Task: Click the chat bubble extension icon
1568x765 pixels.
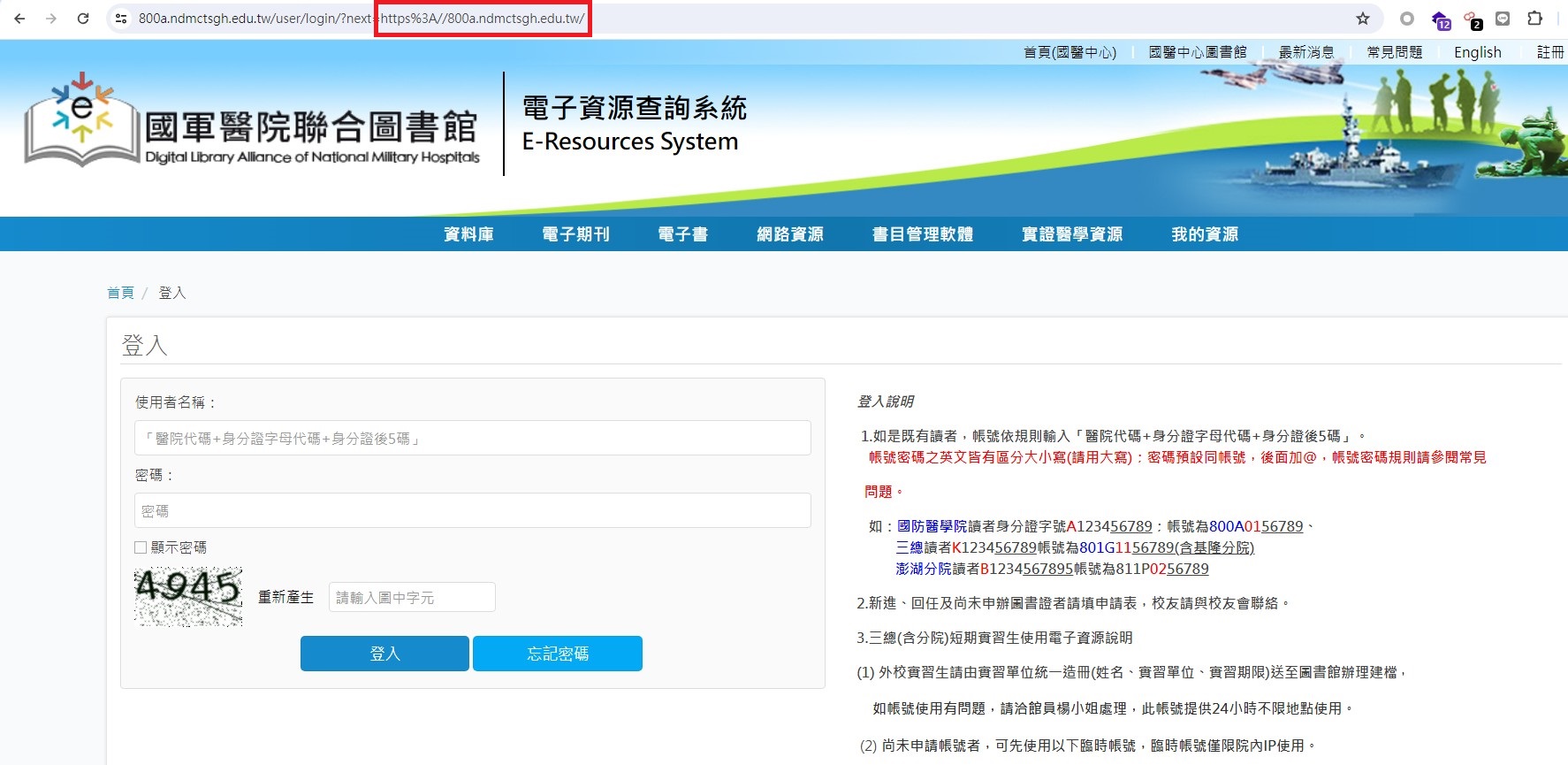Action: click(x=1503, y=19)
